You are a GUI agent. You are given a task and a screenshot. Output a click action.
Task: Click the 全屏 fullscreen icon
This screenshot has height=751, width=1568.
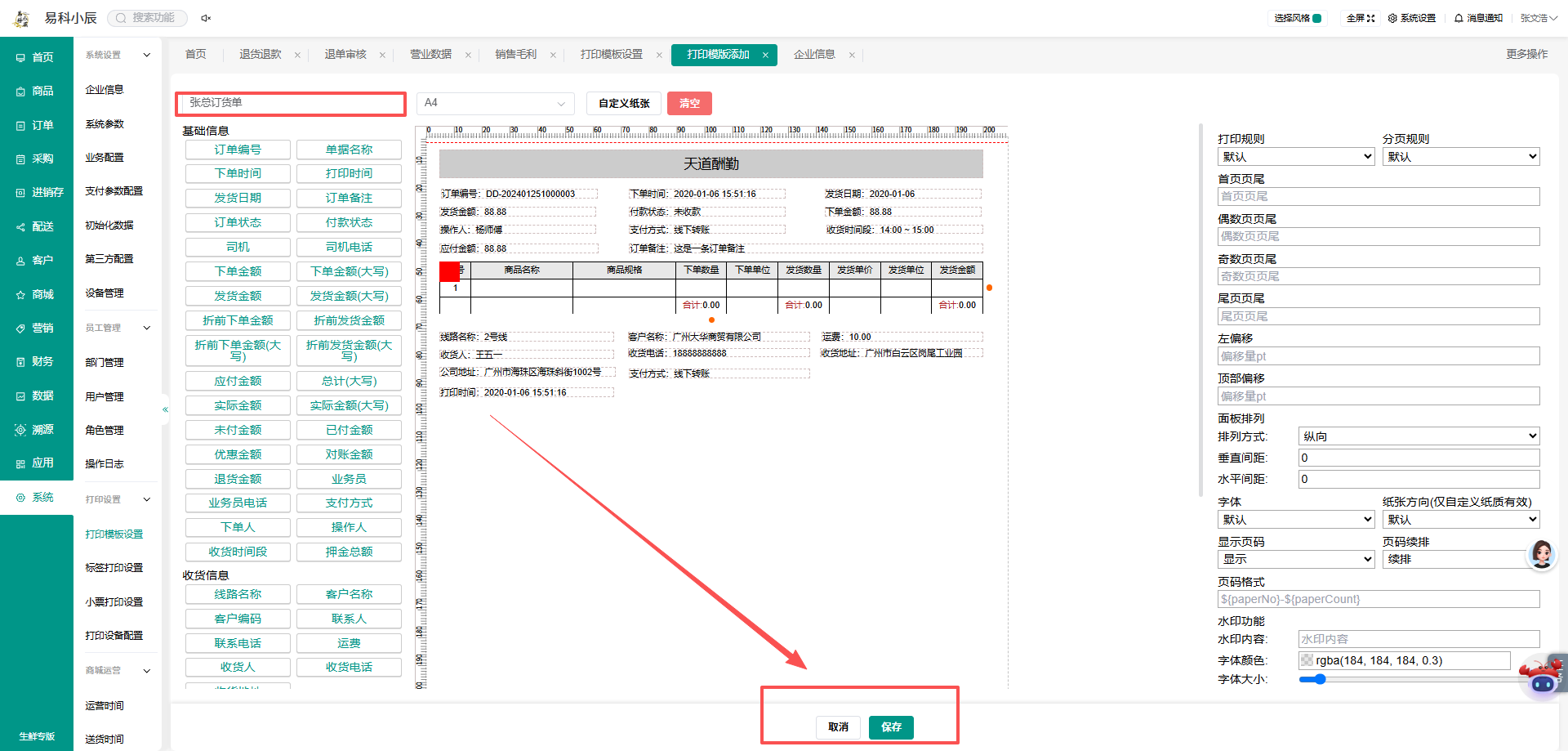1371,18
